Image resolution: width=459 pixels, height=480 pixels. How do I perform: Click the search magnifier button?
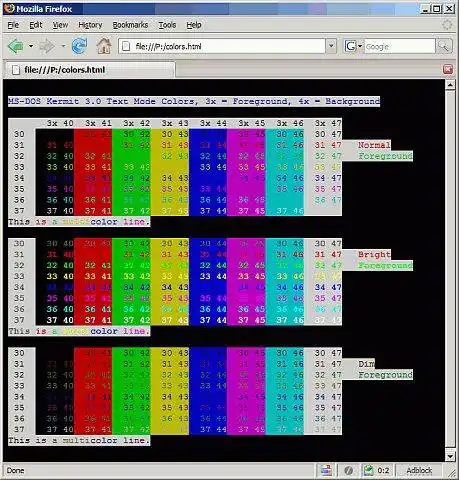pyautogui.click(x=444, y=46)
